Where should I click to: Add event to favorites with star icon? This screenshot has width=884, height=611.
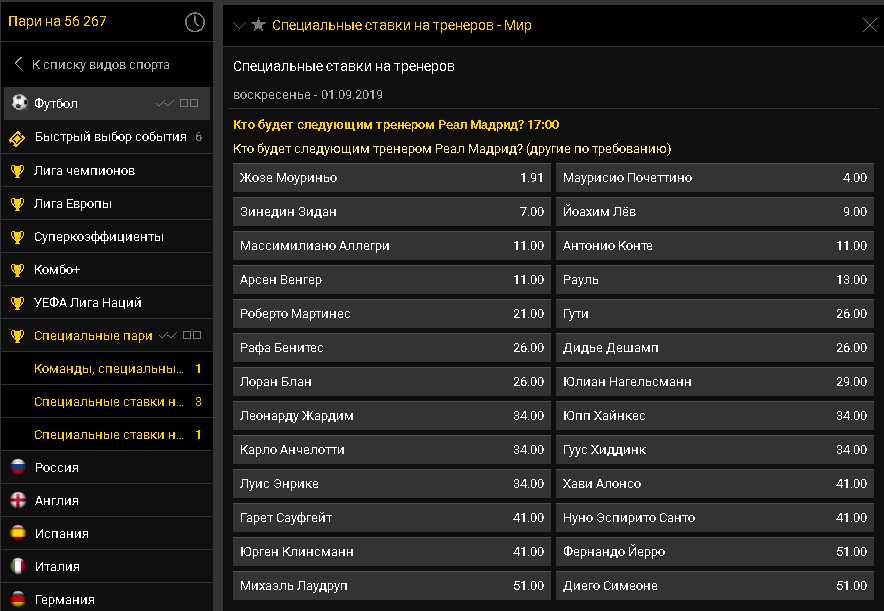[258, 25]
